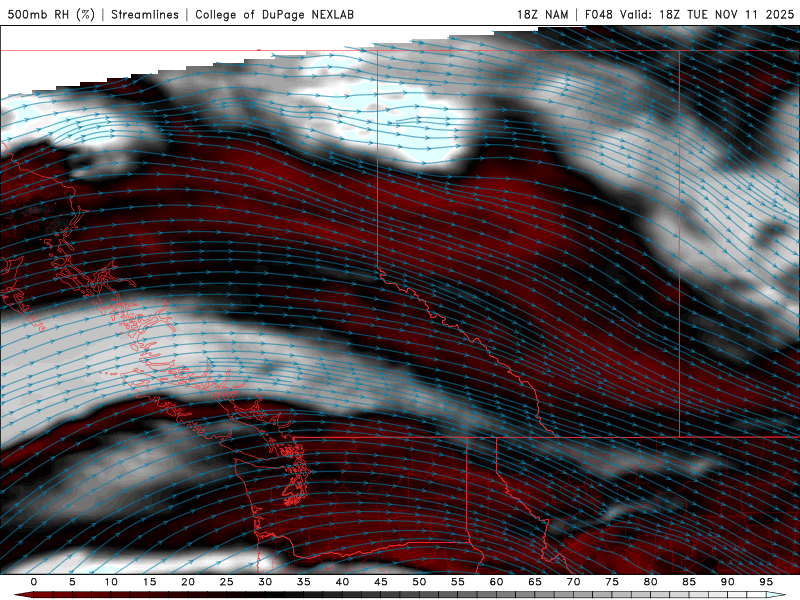Image resolution: width=800 pixels, height=600 pixels.
Task: Click the "Streamlines" header label
Action: point(145,14)
